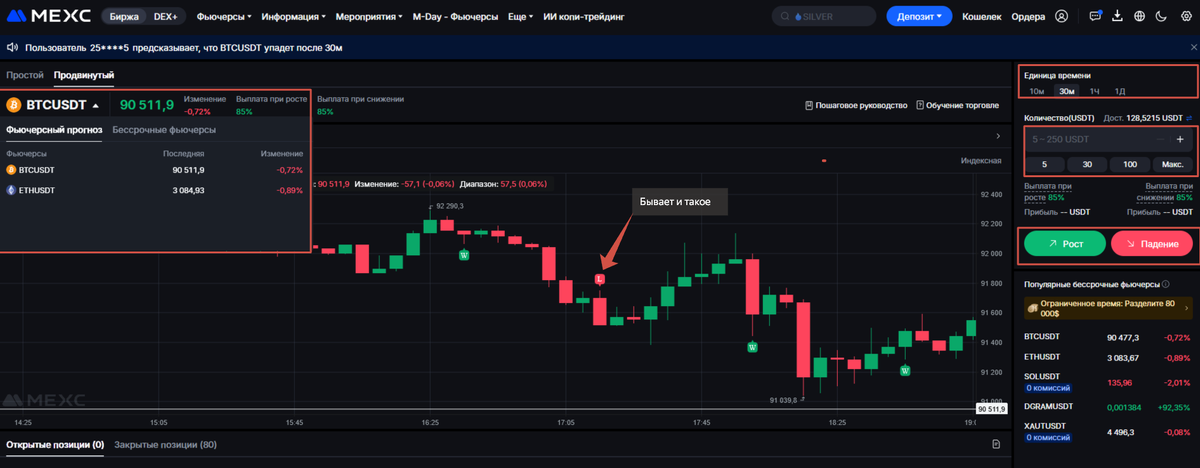1200x468 pixels.
Task: Click the M-Day - Фьючерсы menu item
Action: pos(455,17)
